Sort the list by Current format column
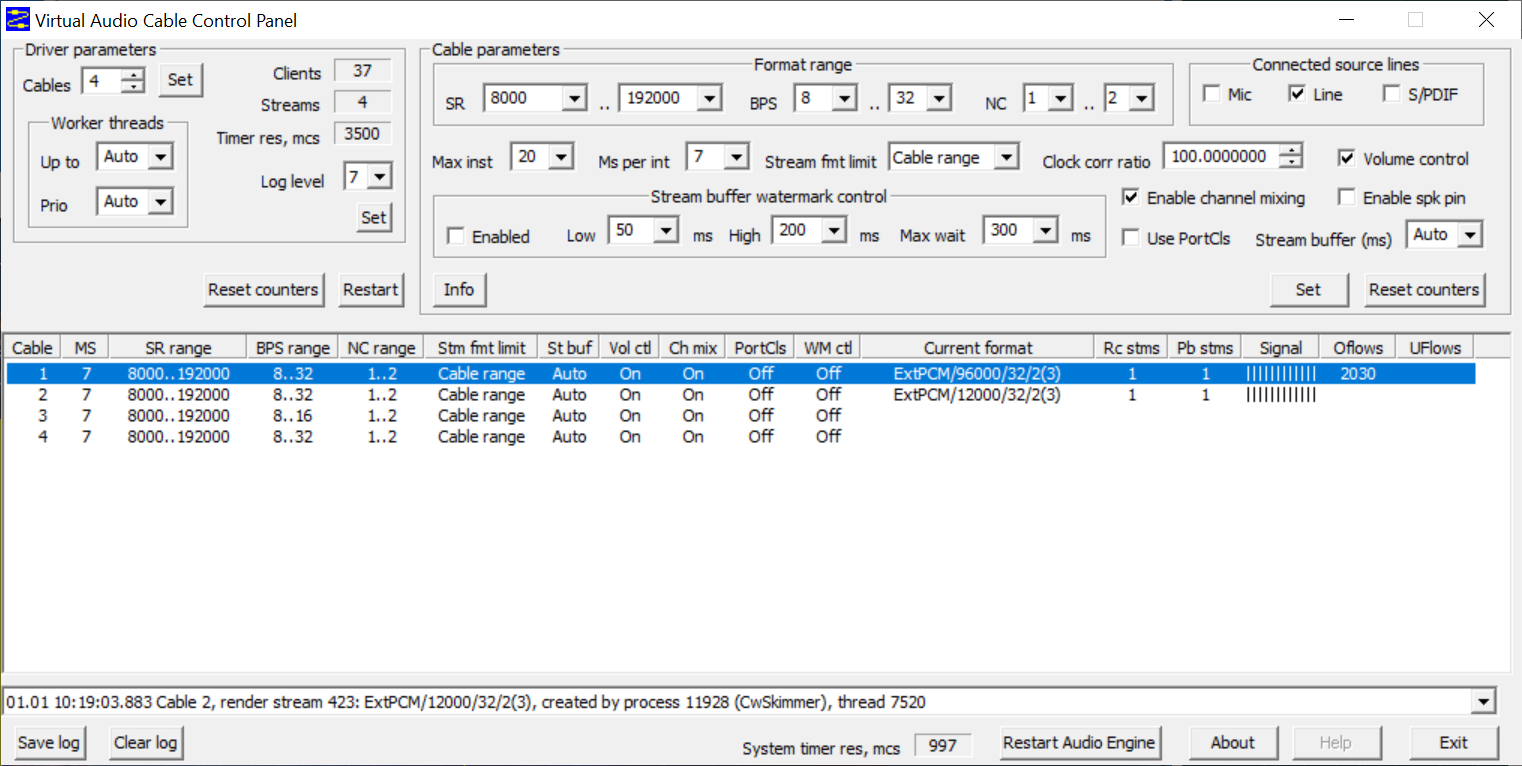 (977, 348)
